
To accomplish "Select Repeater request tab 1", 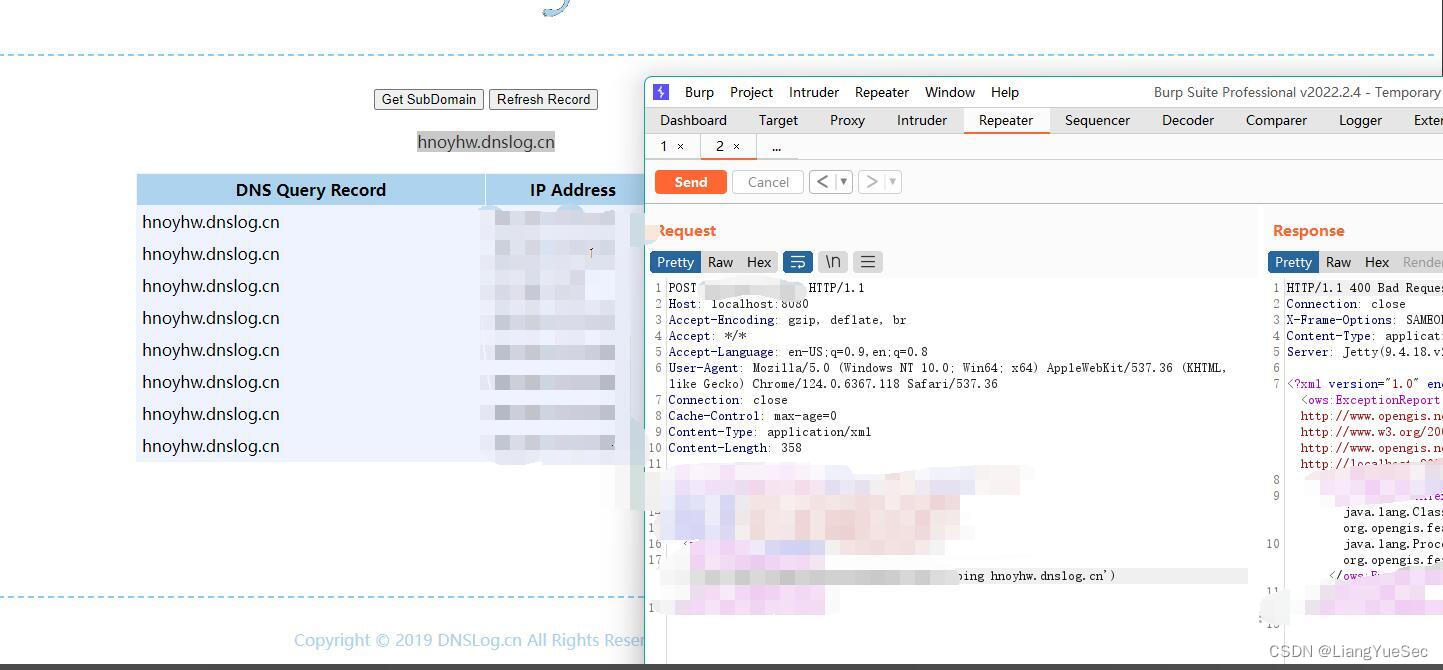I will tap(663, 146).
